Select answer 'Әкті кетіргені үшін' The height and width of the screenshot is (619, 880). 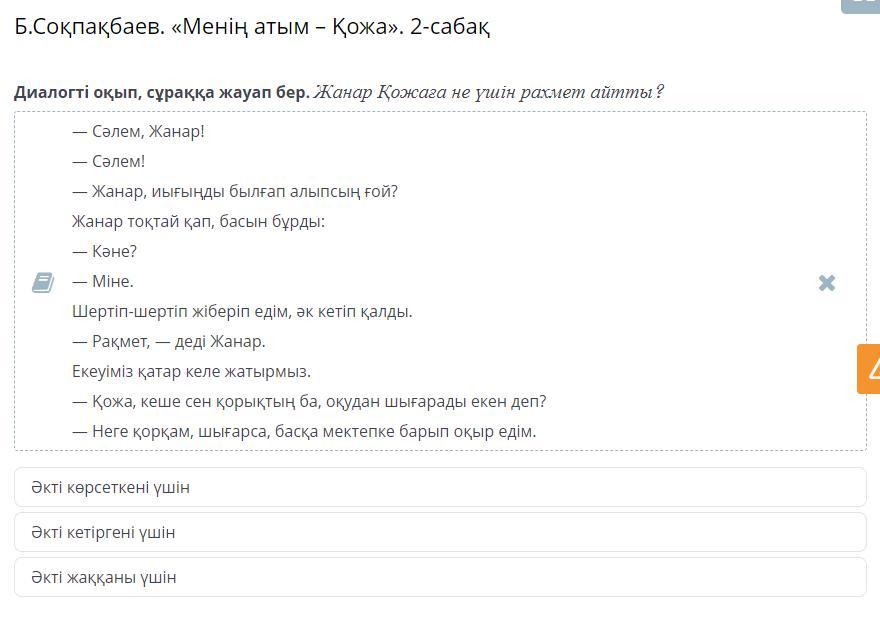pyautogui.click(x=440, y=532)
